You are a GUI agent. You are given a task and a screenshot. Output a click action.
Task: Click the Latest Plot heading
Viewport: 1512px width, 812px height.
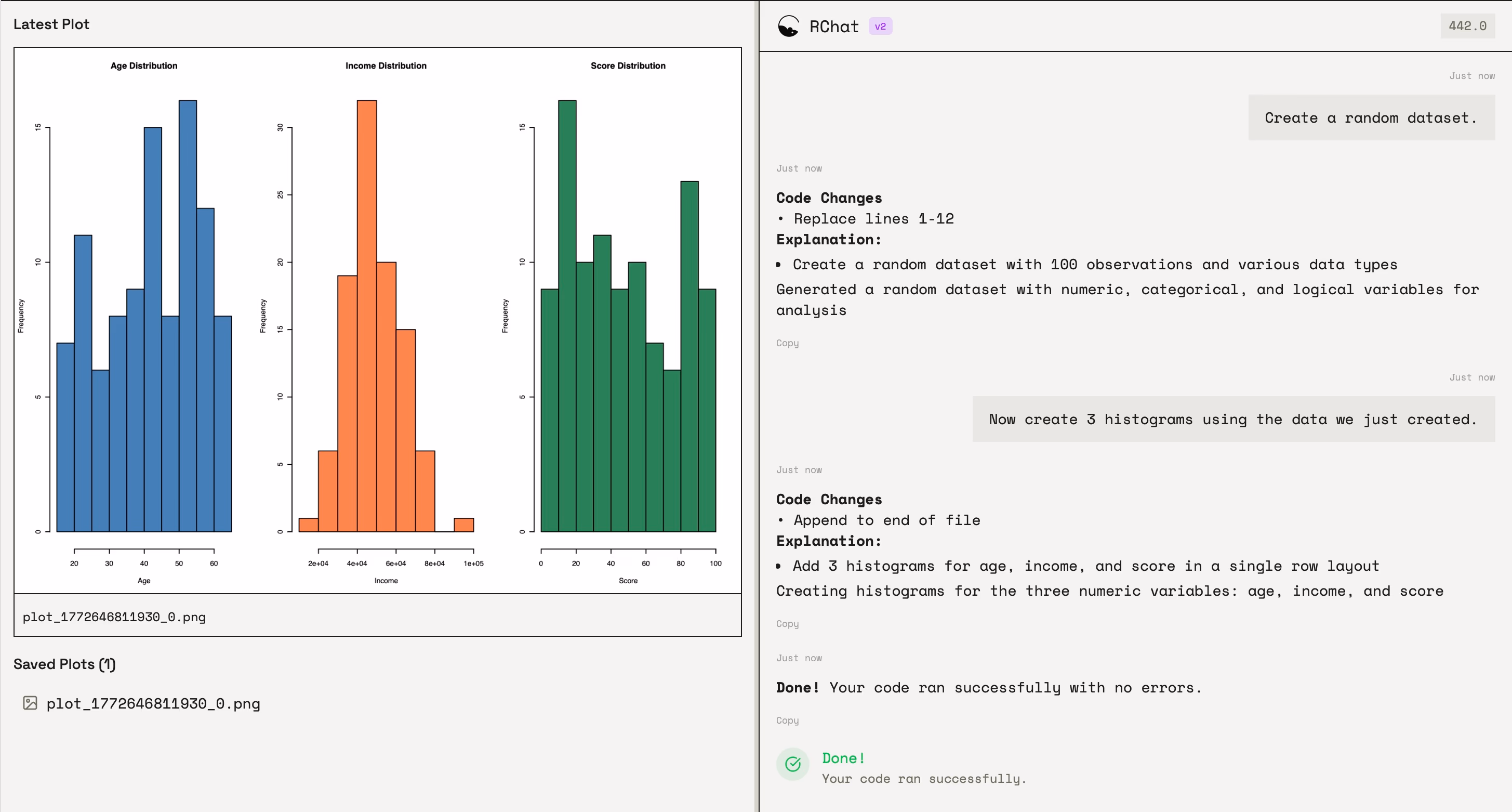[x=51, y=24]
